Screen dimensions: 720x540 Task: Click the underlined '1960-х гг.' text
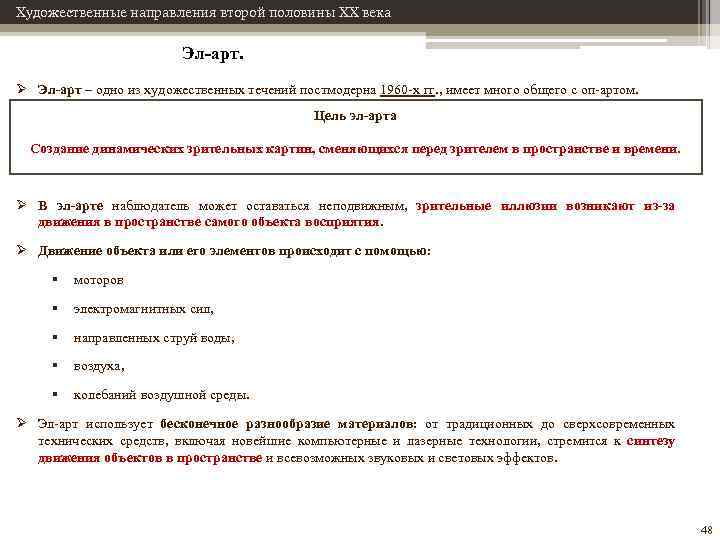[x=408, y=90]
